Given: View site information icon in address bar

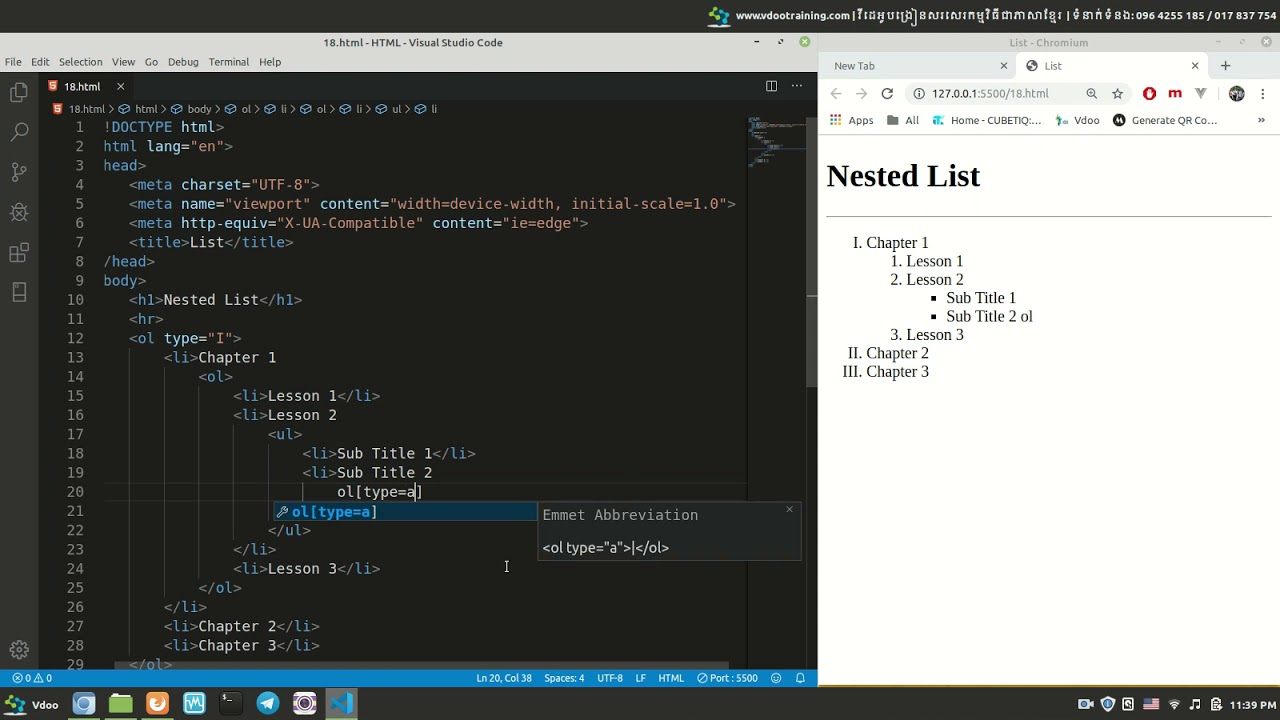Looking at the screenshot, I should coord(919,93).
